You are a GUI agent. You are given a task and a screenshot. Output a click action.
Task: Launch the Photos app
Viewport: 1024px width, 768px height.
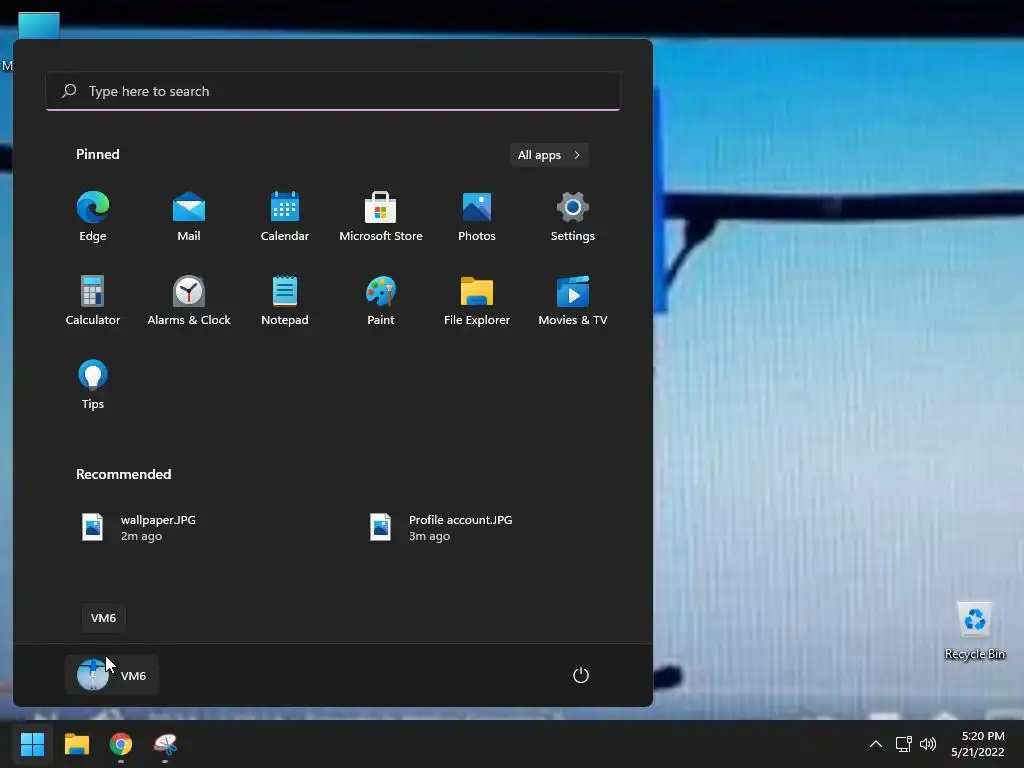477,216
